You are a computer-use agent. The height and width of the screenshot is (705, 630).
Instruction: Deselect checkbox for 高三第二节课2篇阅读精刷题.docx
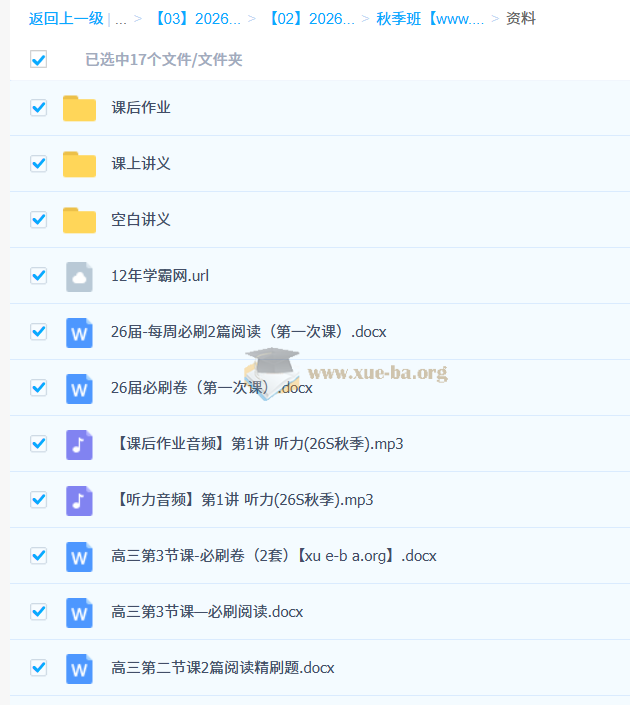pos(39,668)
